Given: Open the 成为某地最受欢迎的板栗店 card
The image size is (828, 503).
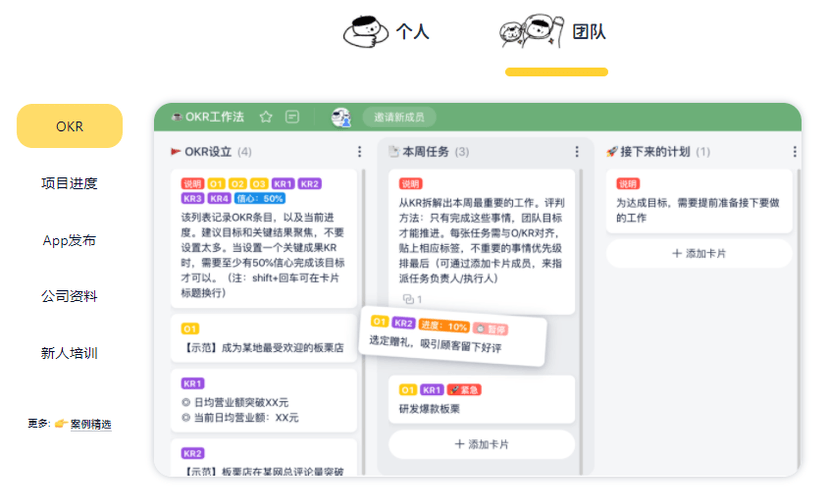Looking at the screenshot, I should 264,338.
